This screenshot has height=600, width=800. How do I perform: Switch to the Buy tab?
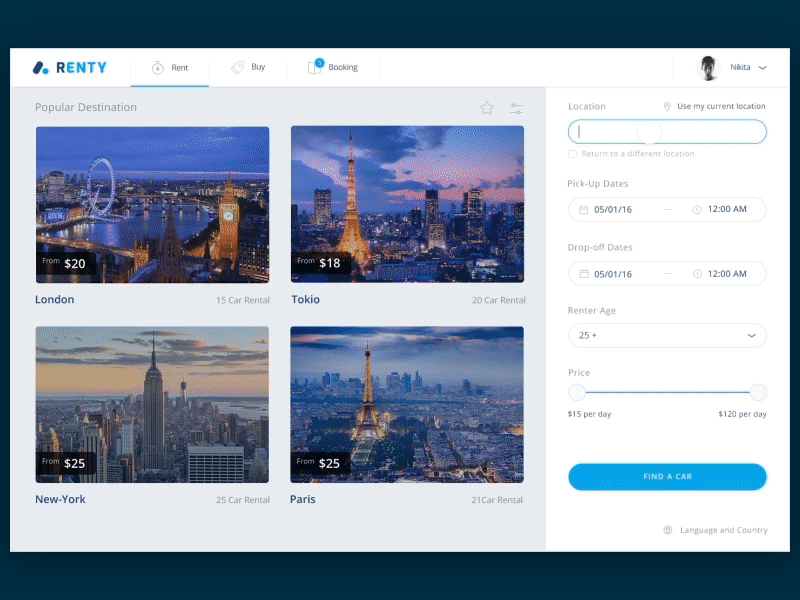(248, 67)
